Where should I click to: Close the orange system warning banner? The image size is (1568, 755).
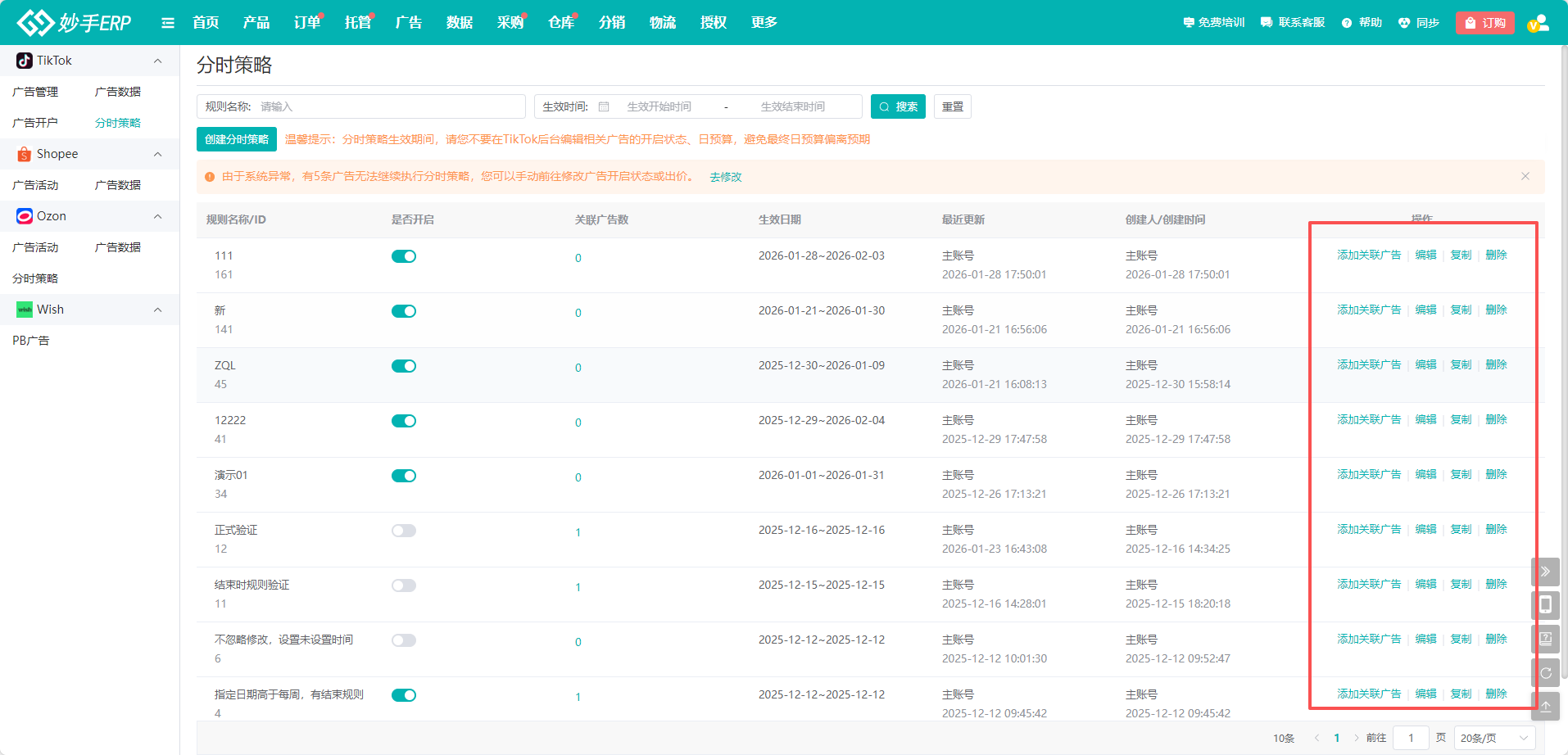coord(1525,176)
